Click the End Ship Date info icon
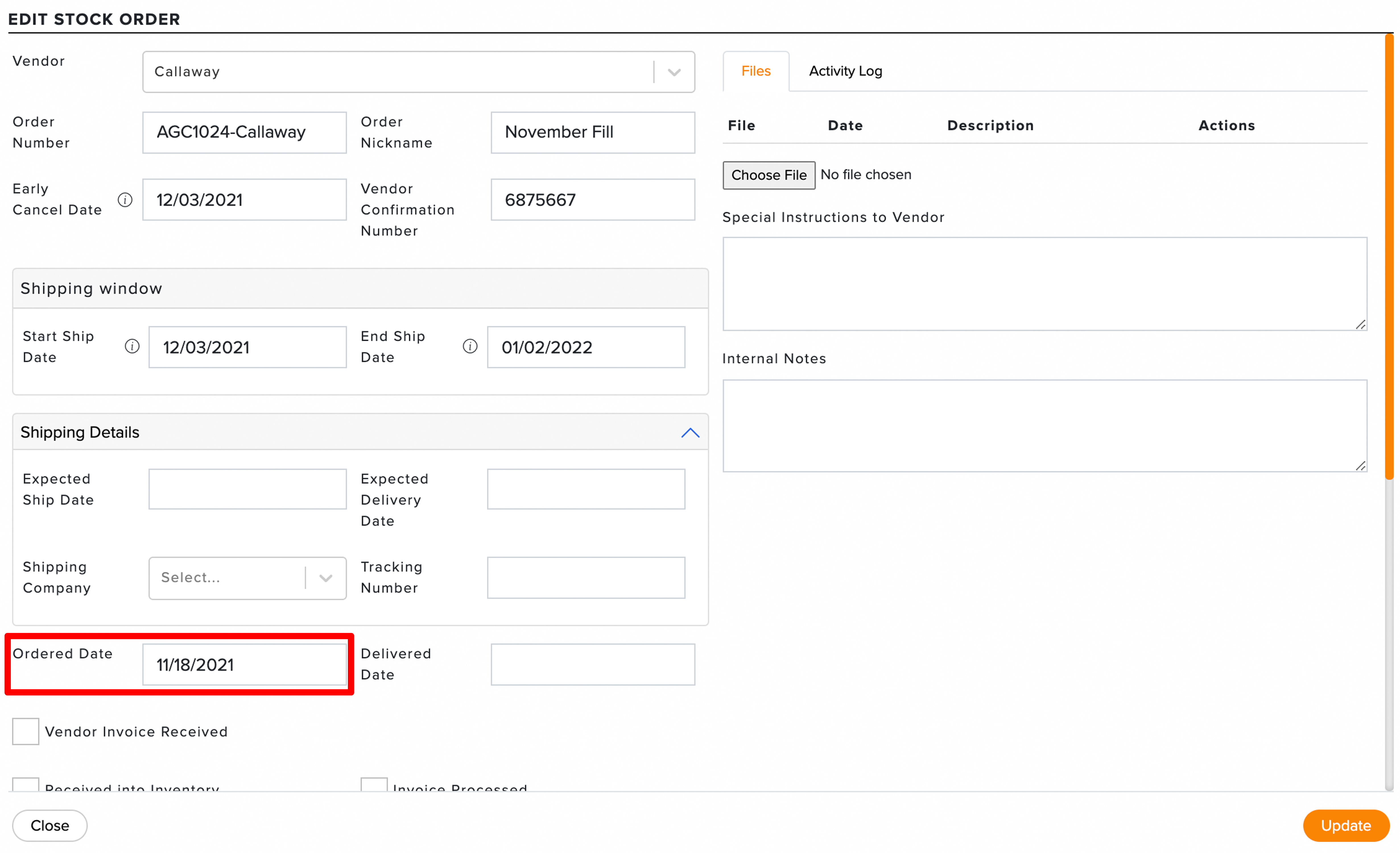Image resolution: width=1400 pixels, height=853 pixels. 470,346
